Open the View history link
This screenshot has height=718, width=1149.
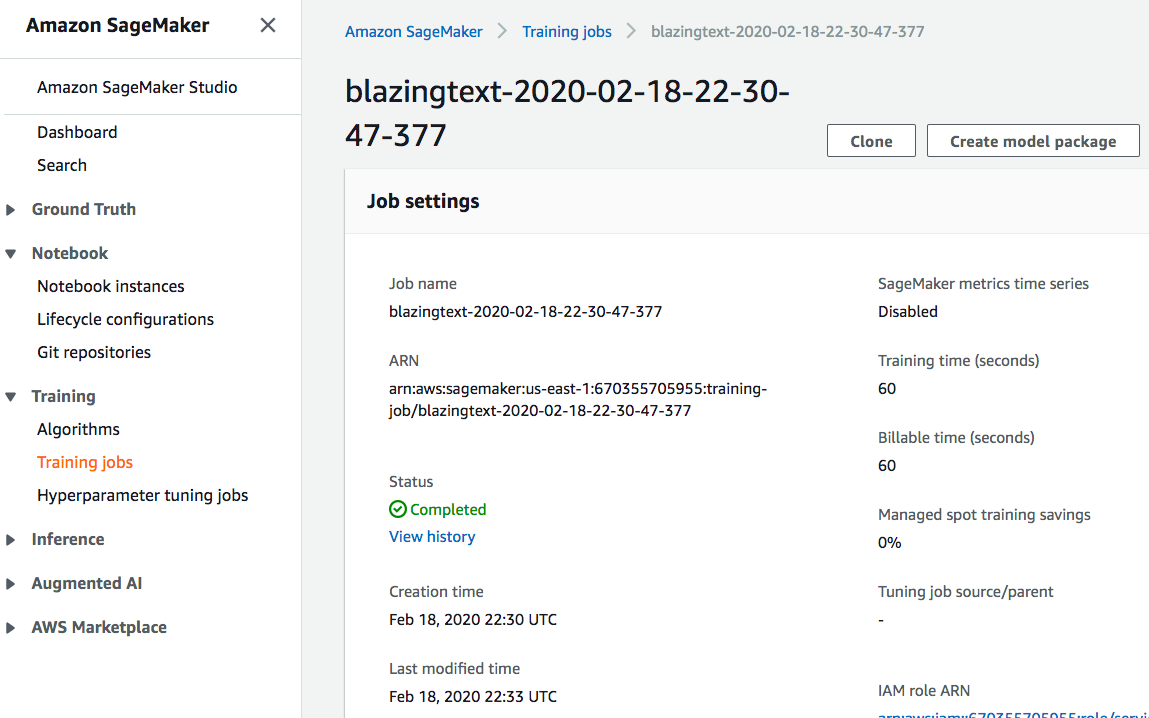click(432, 536)
